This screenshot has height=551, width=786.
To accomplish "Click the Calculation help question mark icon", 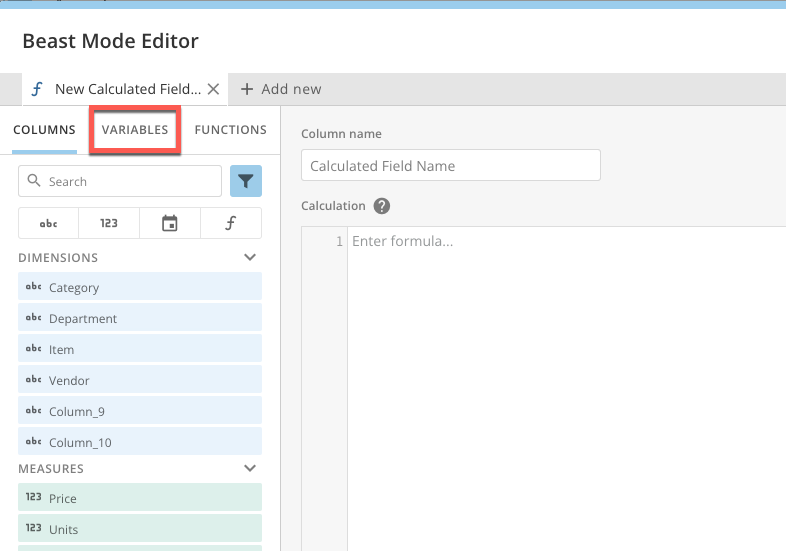I will (x=381, y=206).
